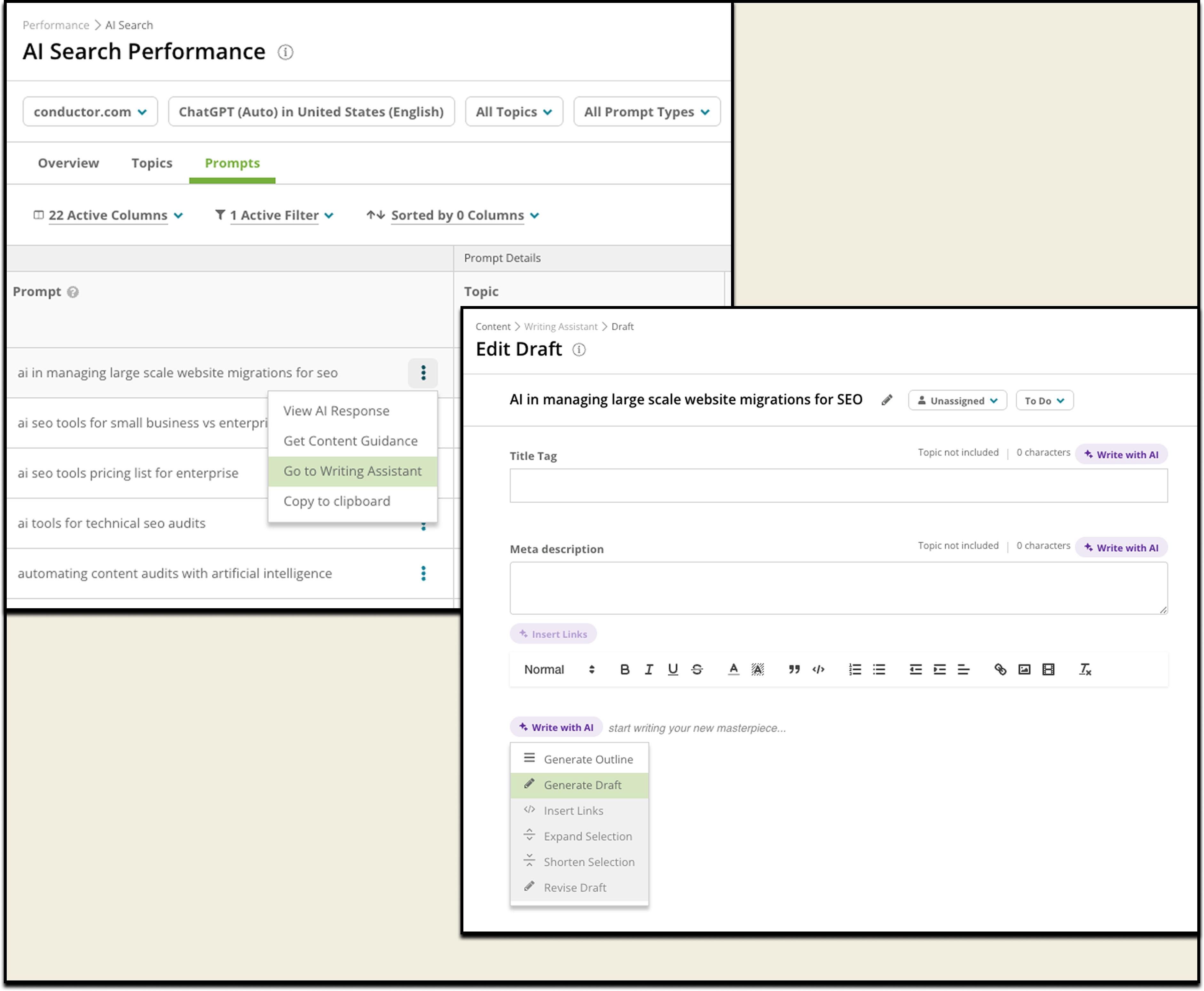Clear formatting using the Tx icon
Image resolution: width=1204 pixels, height=991 pixels.
1085,669
